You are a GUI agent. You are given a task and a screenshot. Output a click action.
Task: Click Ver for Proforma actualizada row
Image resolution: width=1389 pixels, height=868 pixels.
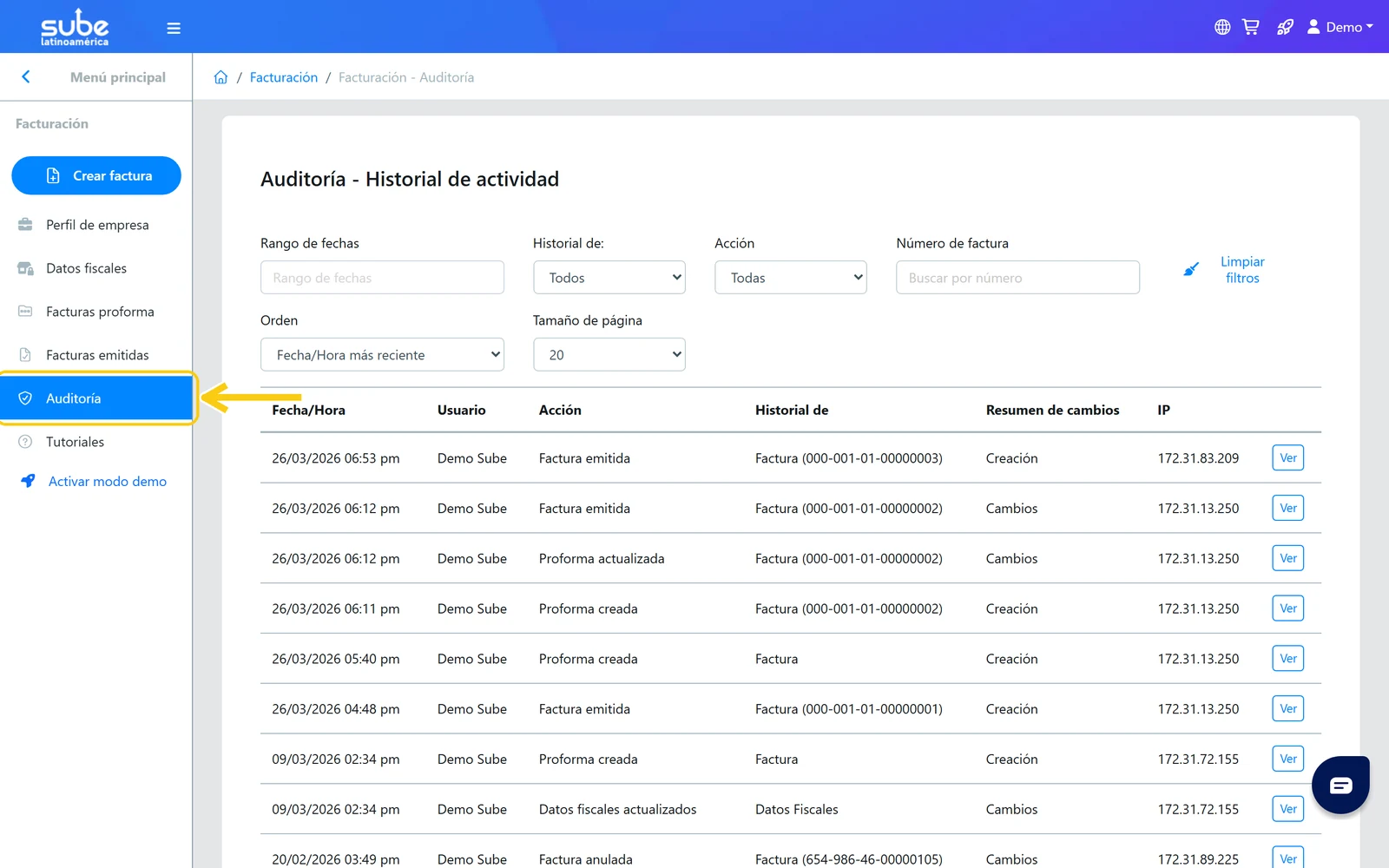[x=1288, y=558]
